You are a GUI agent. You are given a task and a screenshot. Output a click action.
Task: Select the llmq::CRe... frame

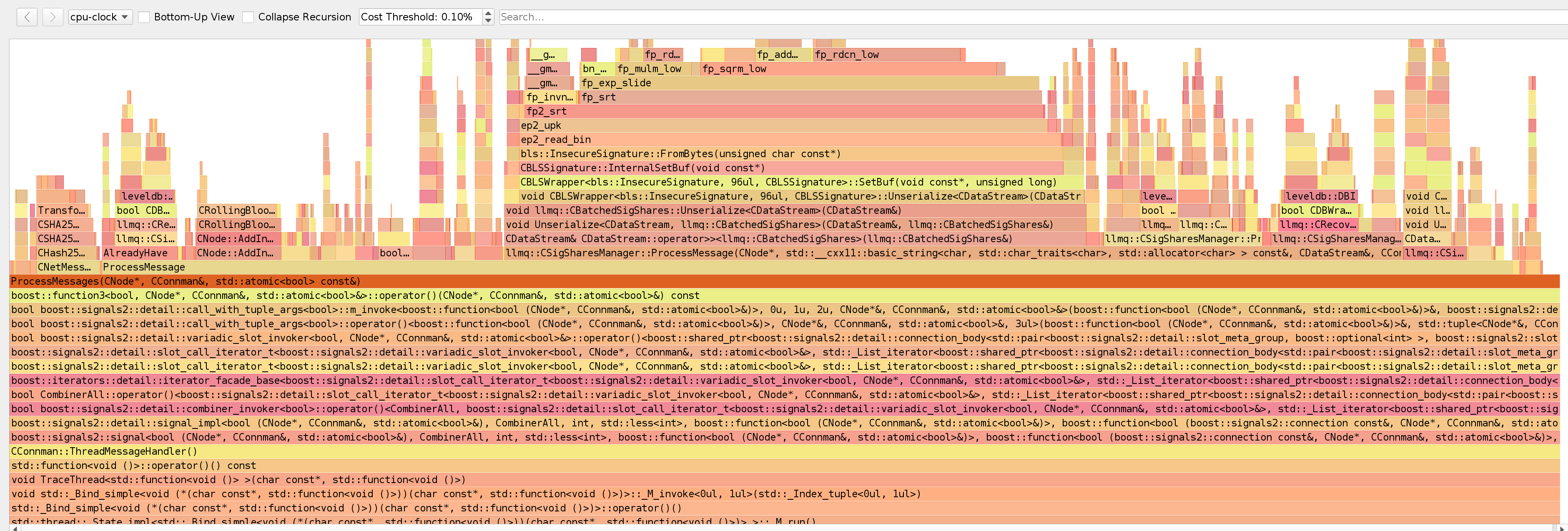tap(146, 224)
